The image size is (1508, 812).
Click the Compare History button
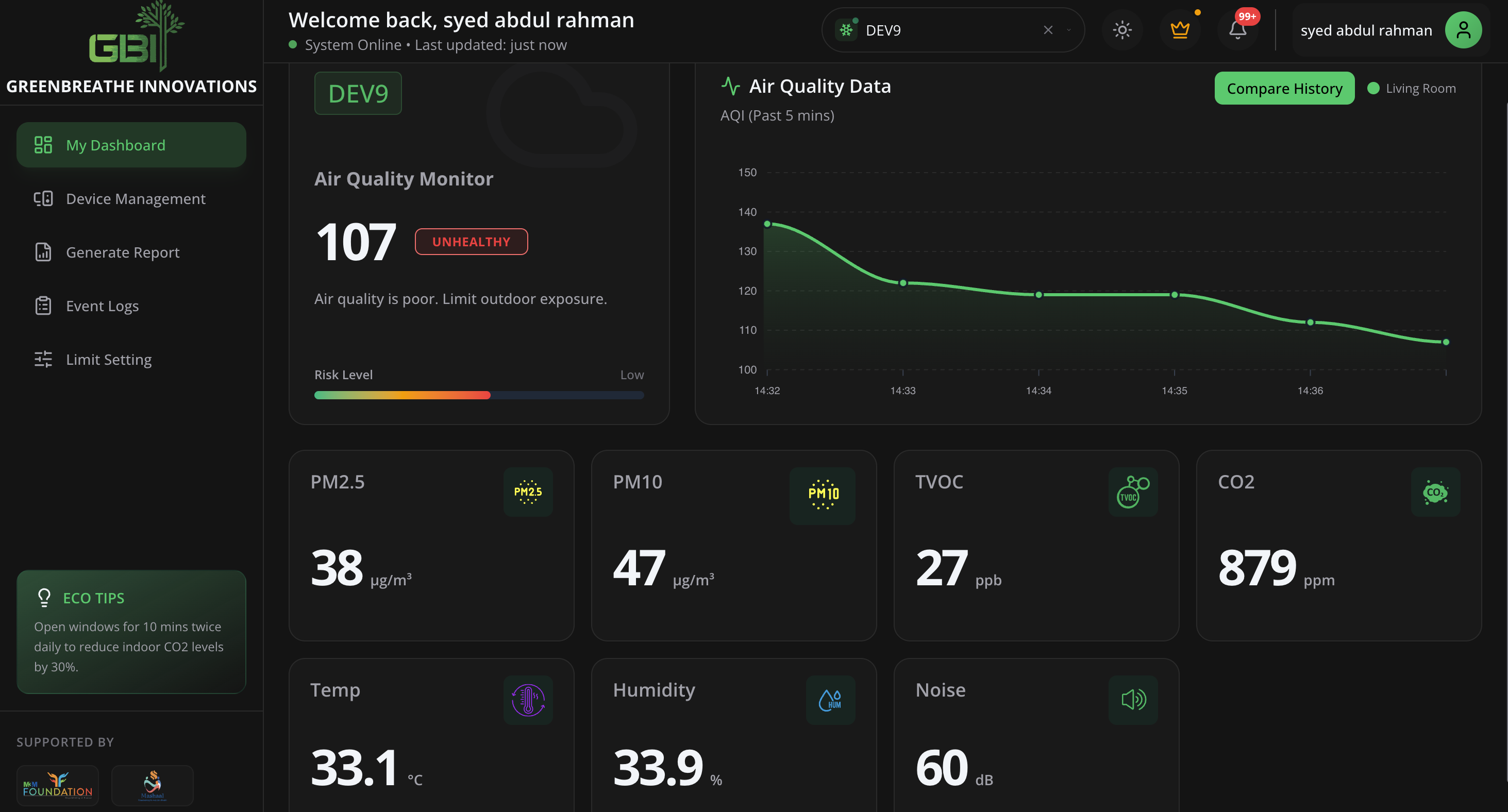point(1284,89)
